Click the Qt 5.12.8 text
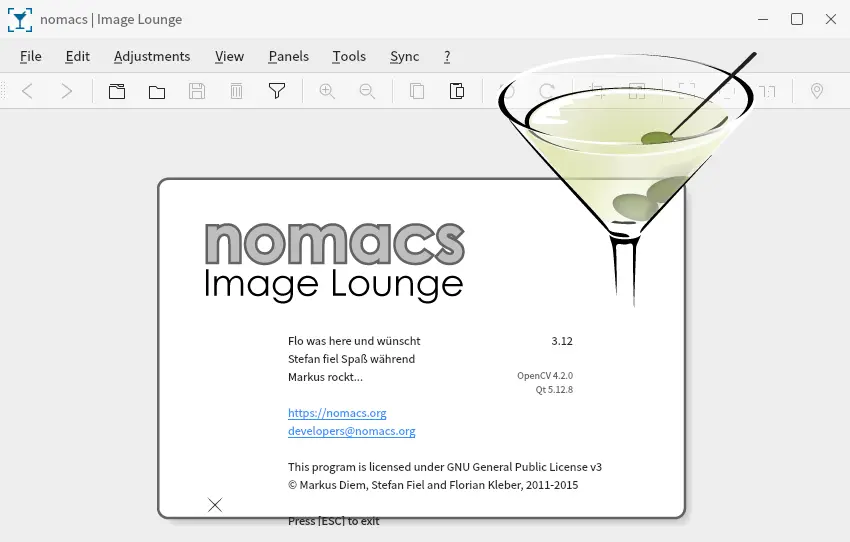 pos(554,390)
